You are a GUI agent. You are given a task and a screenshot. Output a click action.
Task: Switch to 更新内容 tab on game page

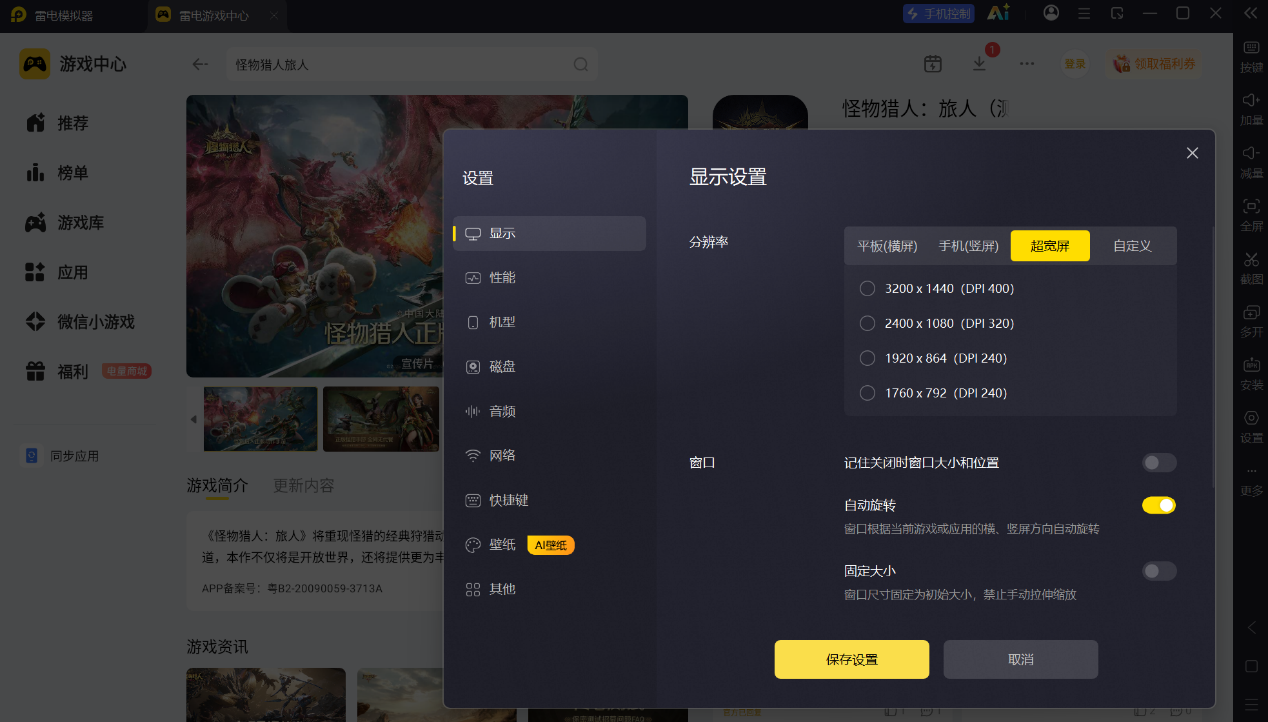click(x=304, y=486)
